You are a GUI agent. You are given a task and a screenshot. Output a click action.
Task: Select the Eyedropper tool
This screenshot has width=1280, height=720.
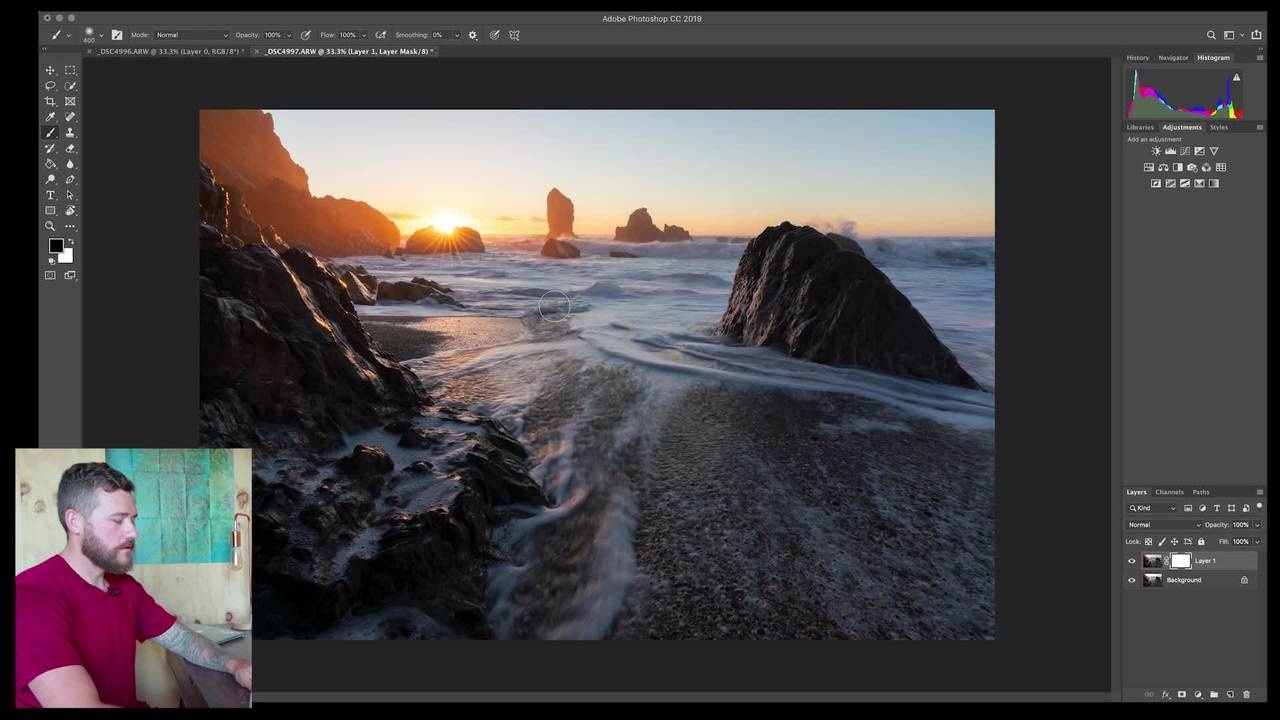[x=50, y=117]
